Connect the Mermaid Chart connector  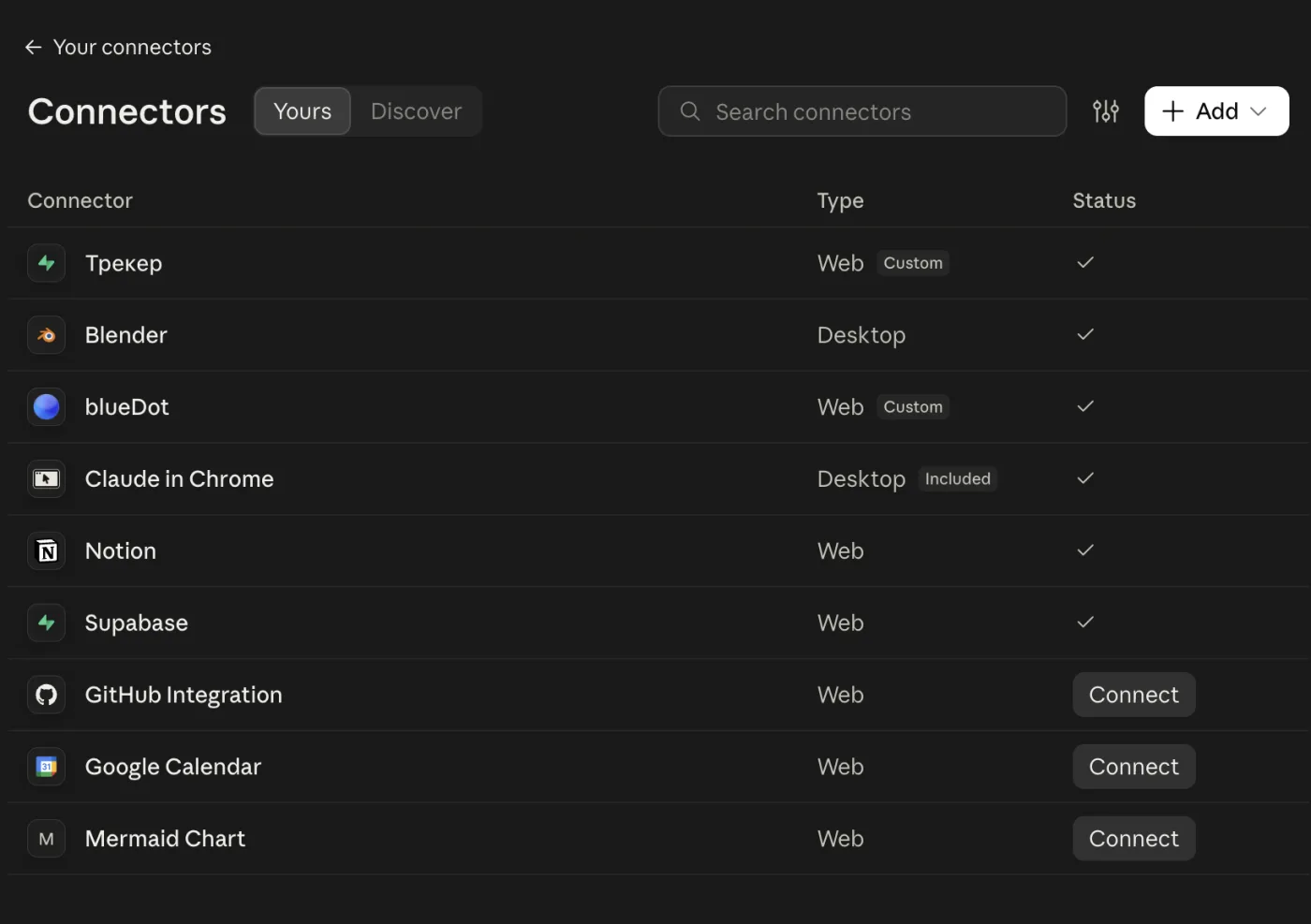(x=1134, y=839)
